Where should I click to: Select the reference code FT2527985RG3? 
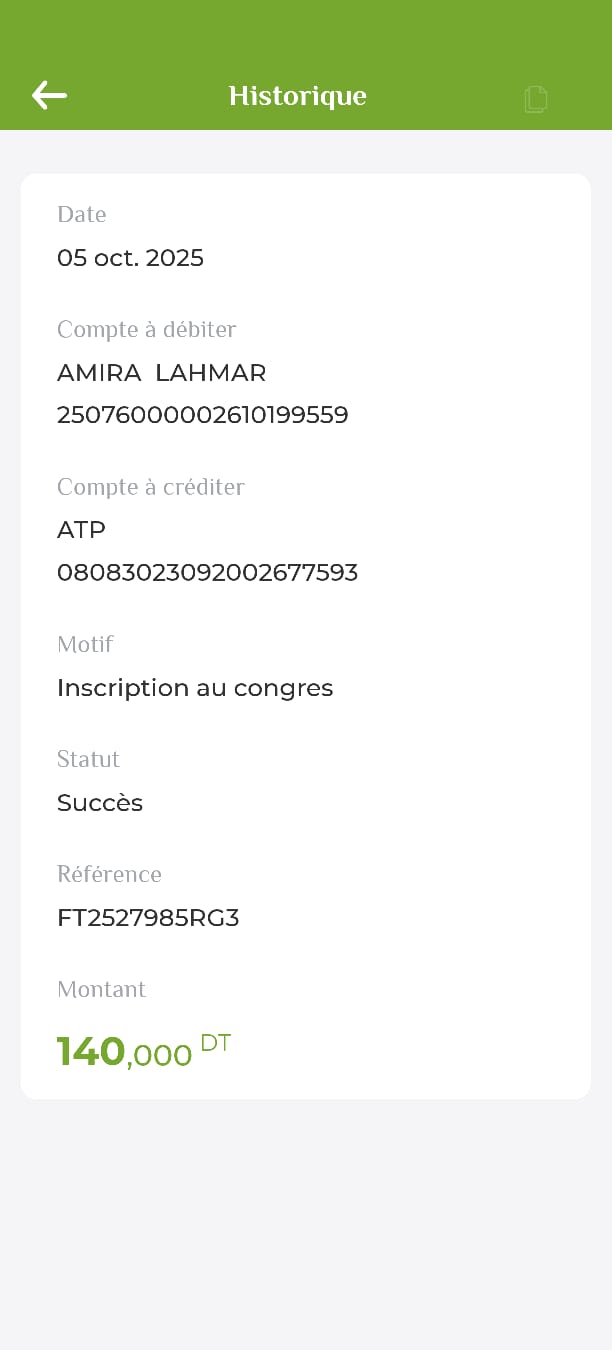tap(148, 918)
